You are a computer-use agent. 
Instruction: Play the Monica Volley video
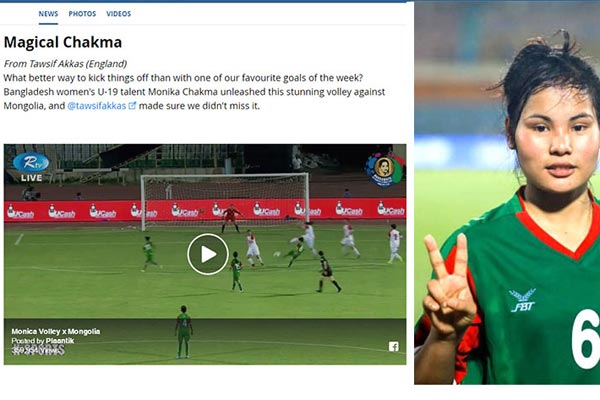coord(208,254)
